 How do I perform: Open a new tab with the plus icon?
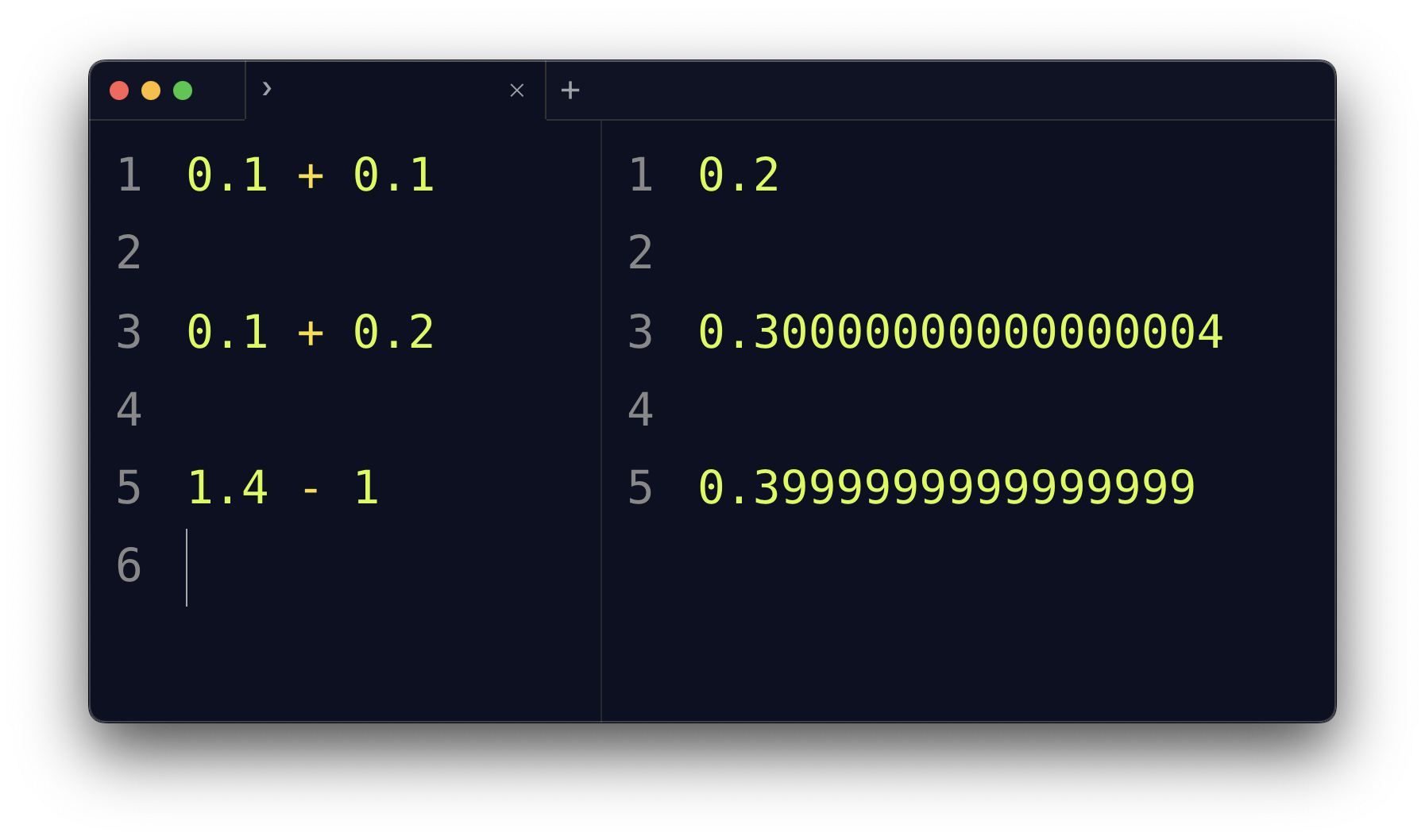click(570, 90)
